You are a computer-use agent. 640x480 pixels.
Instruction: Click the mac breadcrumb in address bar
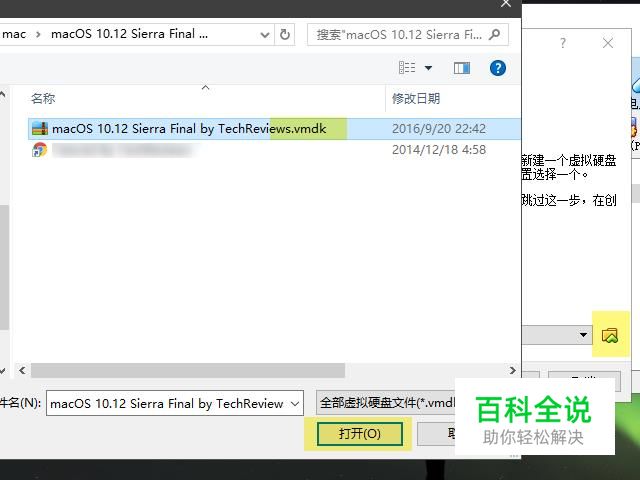pyautogui.click(x=13, y=34)
